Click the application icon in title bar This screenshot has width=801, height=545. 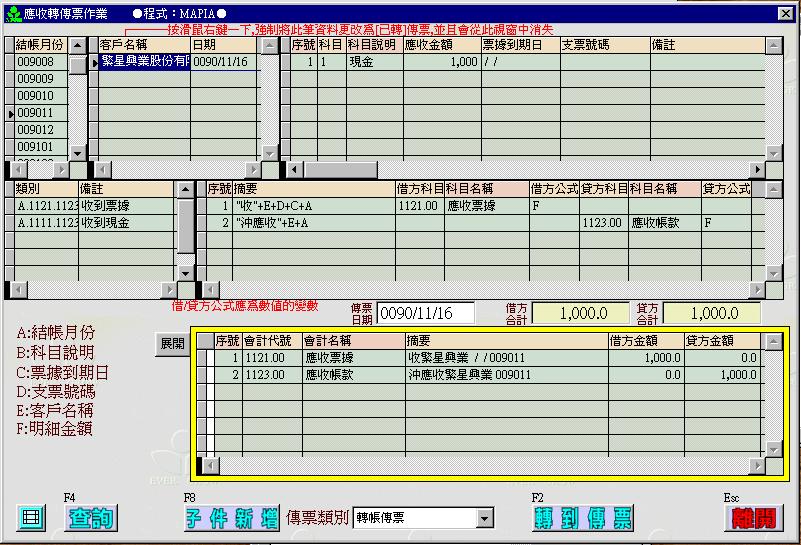coord(12,11)
